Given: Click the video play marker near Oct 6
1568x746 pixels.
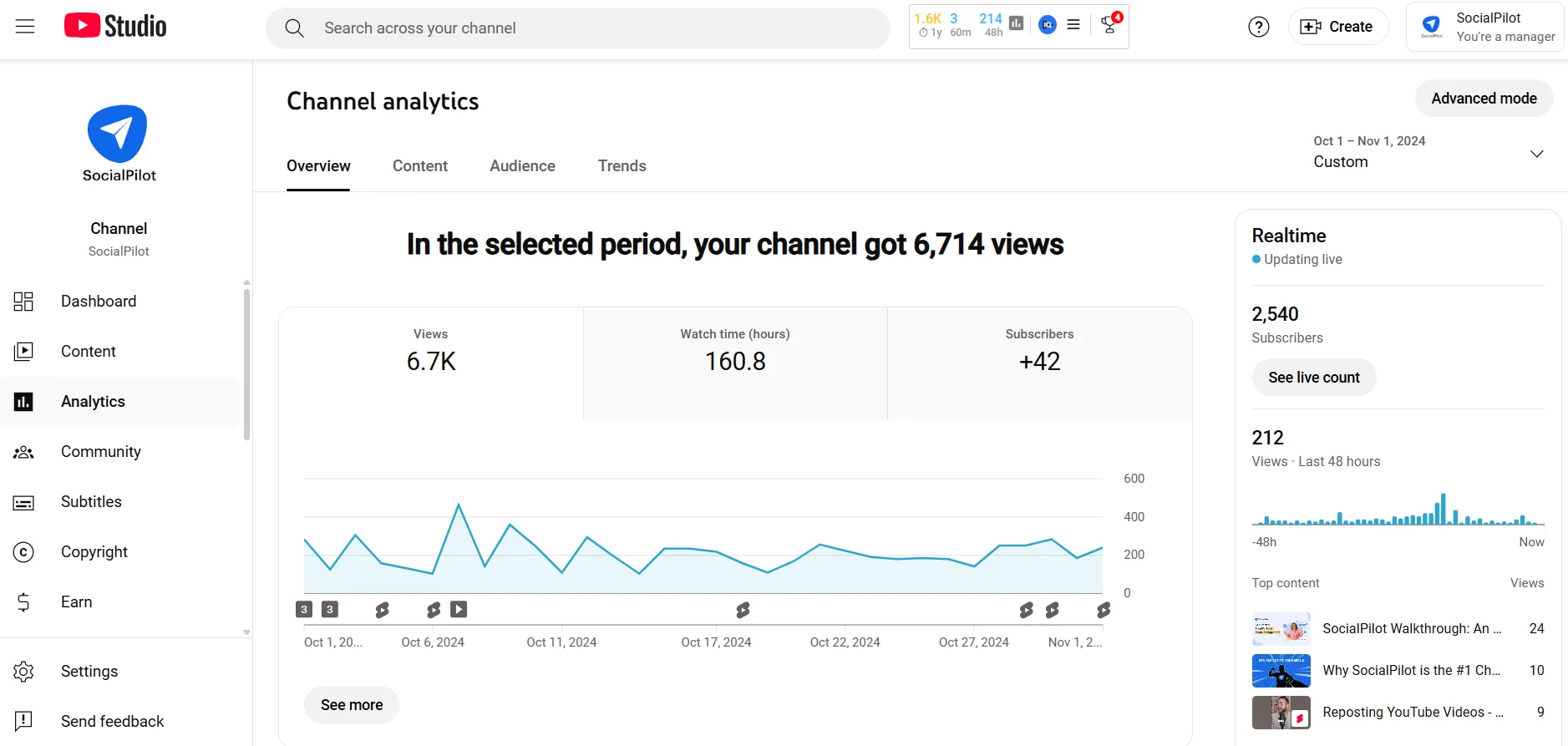Looking at the screenshot, I should [459, 610].
